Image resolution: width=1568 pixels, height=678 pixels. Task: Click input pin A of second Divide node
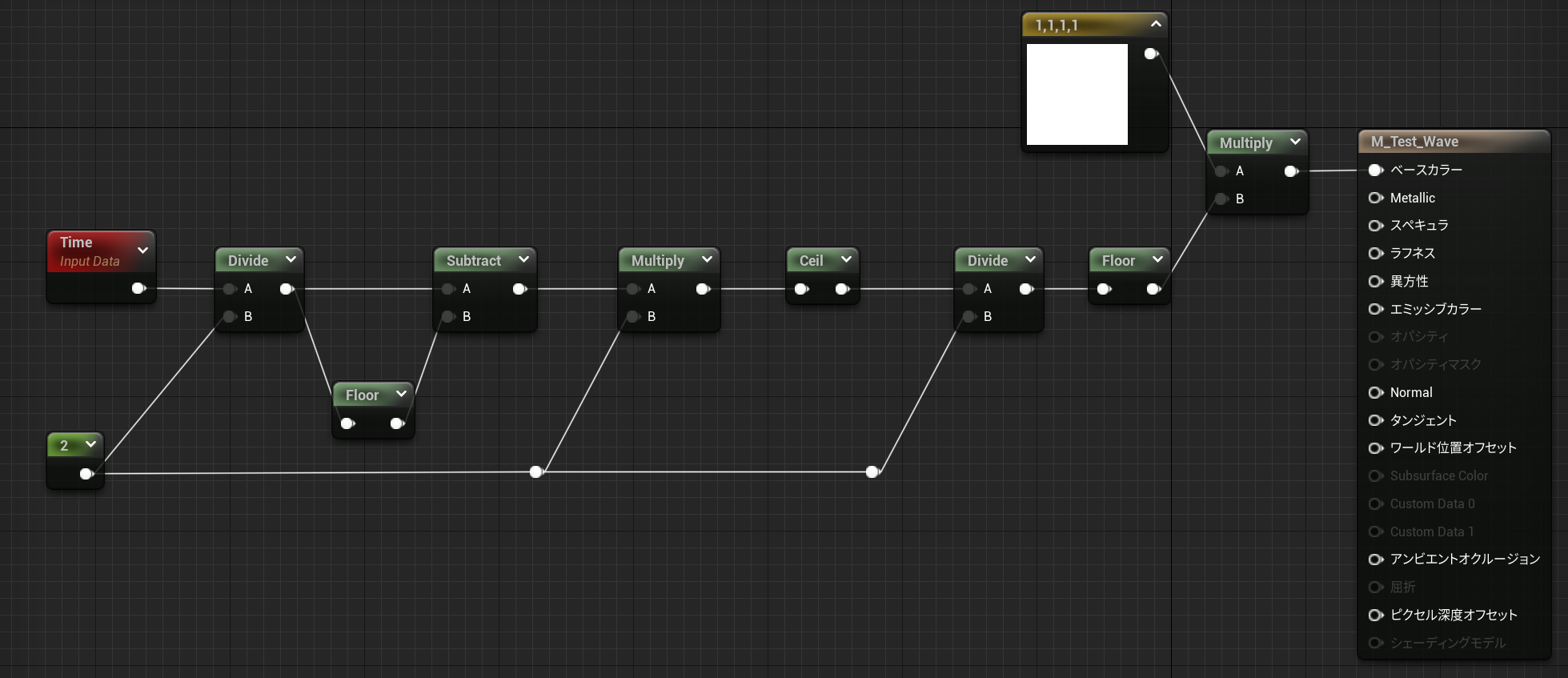pyautogui.click(x=969, y=289)
